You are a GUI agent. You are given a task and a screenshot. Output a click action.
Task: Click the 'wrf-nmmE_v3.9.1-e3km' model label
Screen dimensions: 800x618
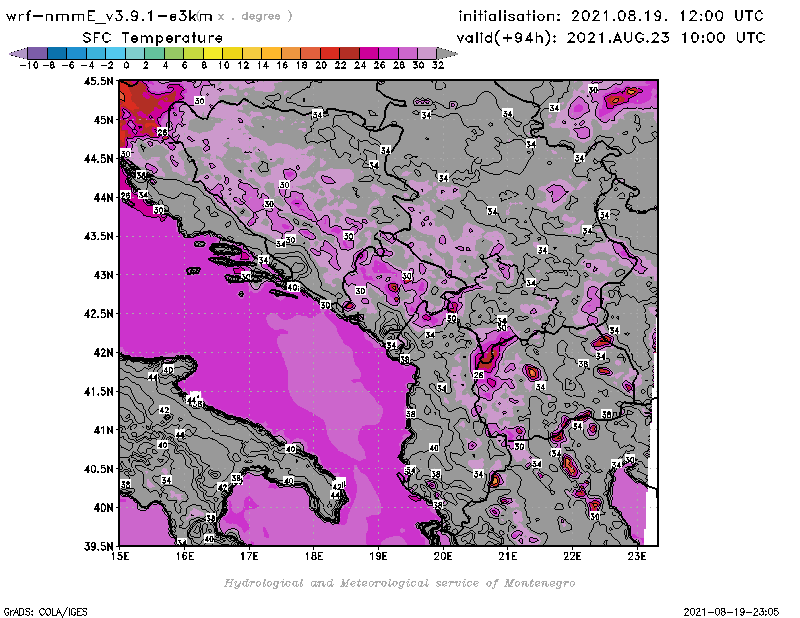pyautogui.click(x=109, y=17)
